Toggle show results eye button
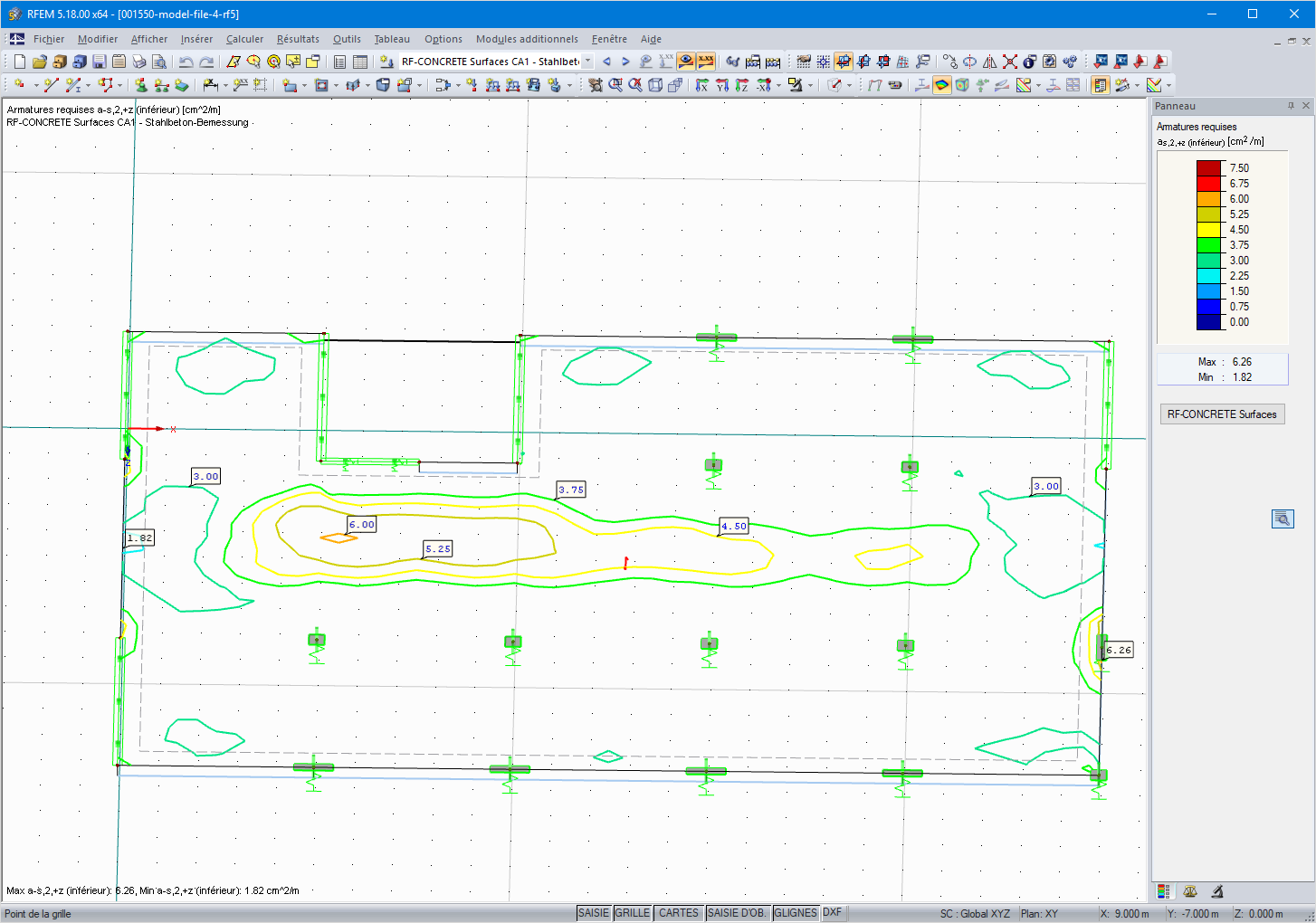 (x=686, y=62)
